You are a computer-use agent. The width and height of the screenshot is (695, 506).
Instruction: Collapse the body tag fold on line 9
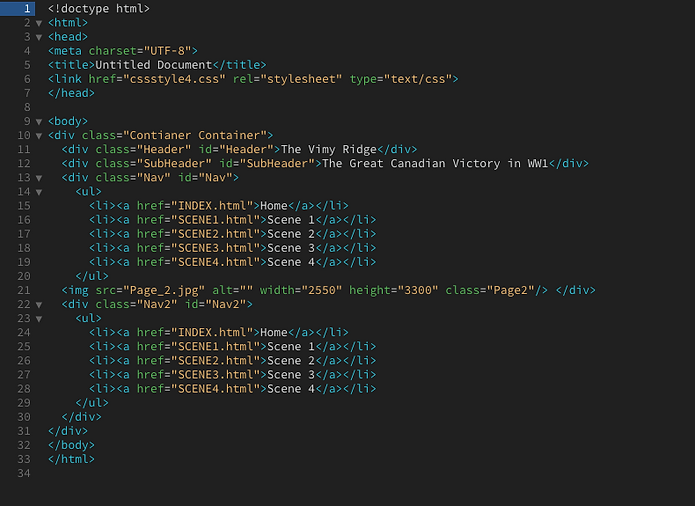(39, 121)
